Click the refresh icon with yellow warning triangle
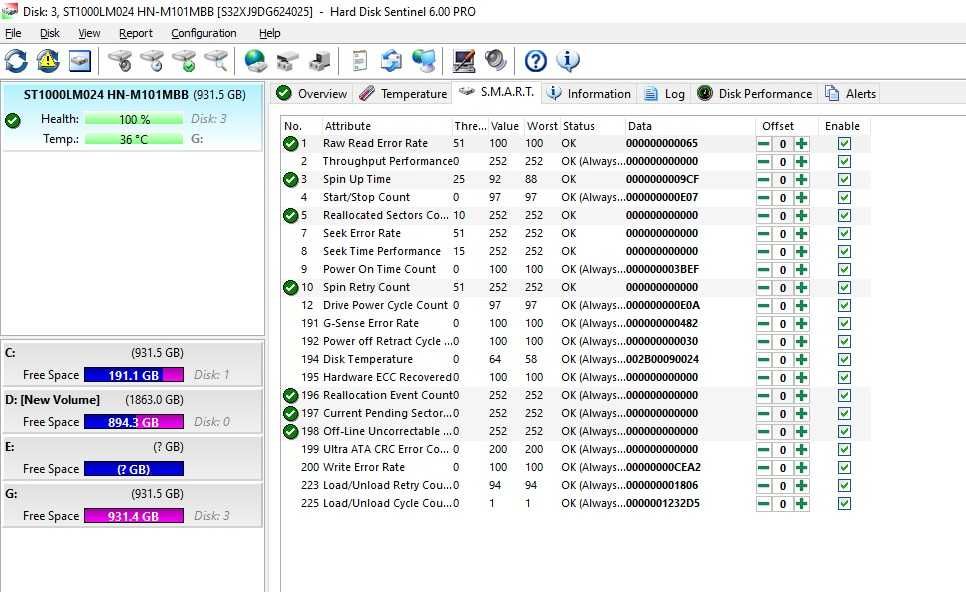Screen dimensions: 966x592 48,61
